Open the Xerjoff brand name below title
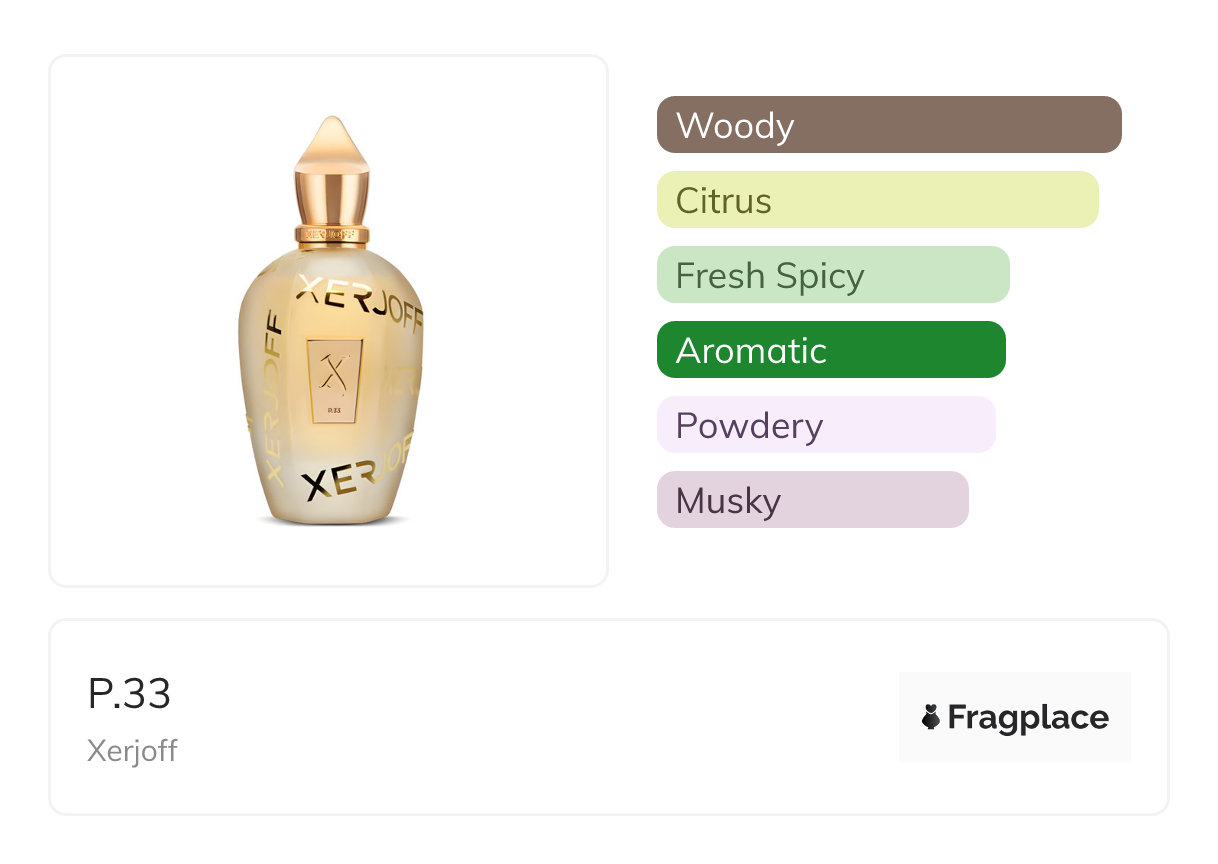Image resolution: width=1218 pixels, height=864 pixels. (x=132, y=751)
